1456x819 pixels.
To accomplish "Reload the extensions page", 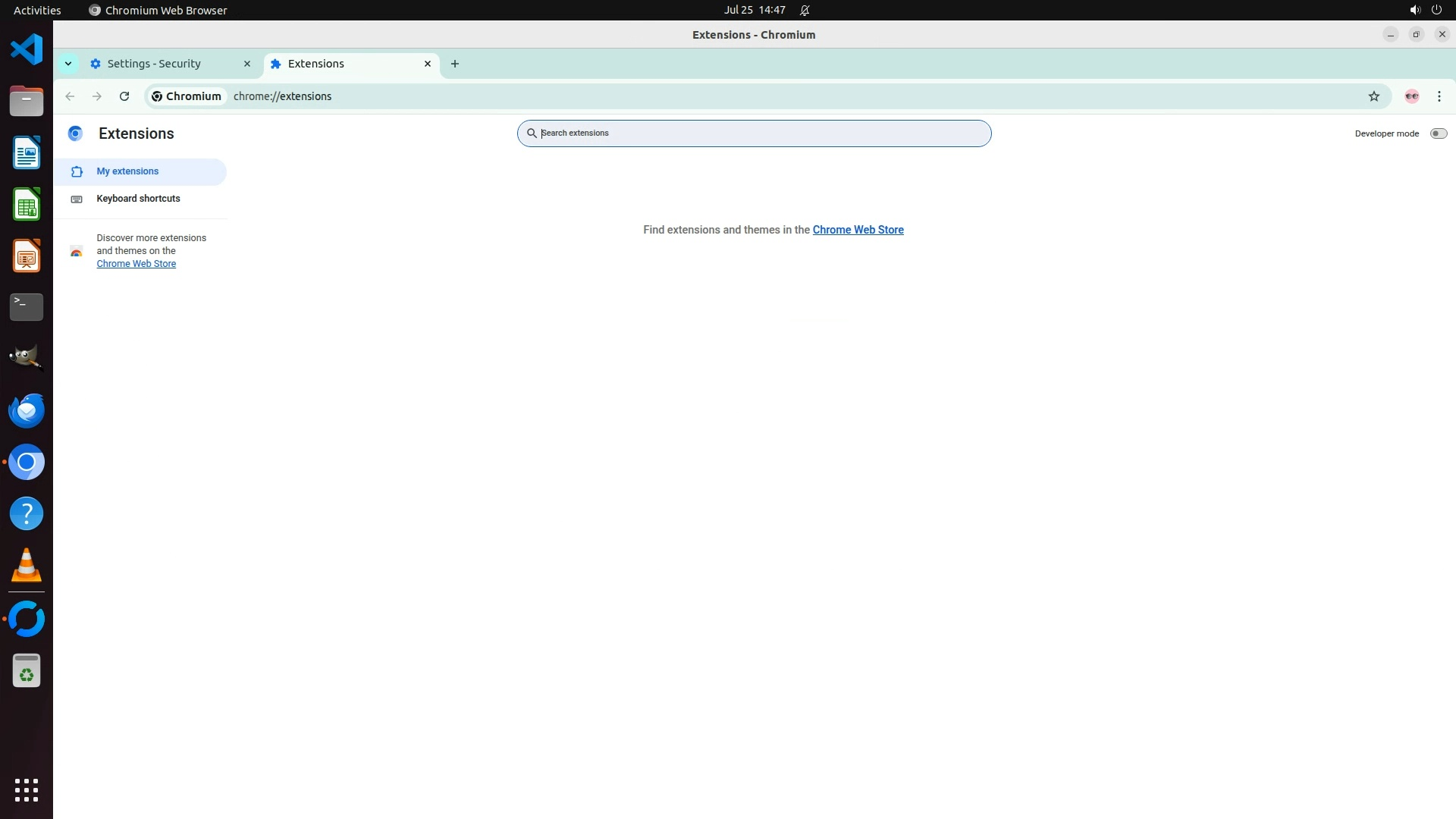I will [x=124, y=96].
